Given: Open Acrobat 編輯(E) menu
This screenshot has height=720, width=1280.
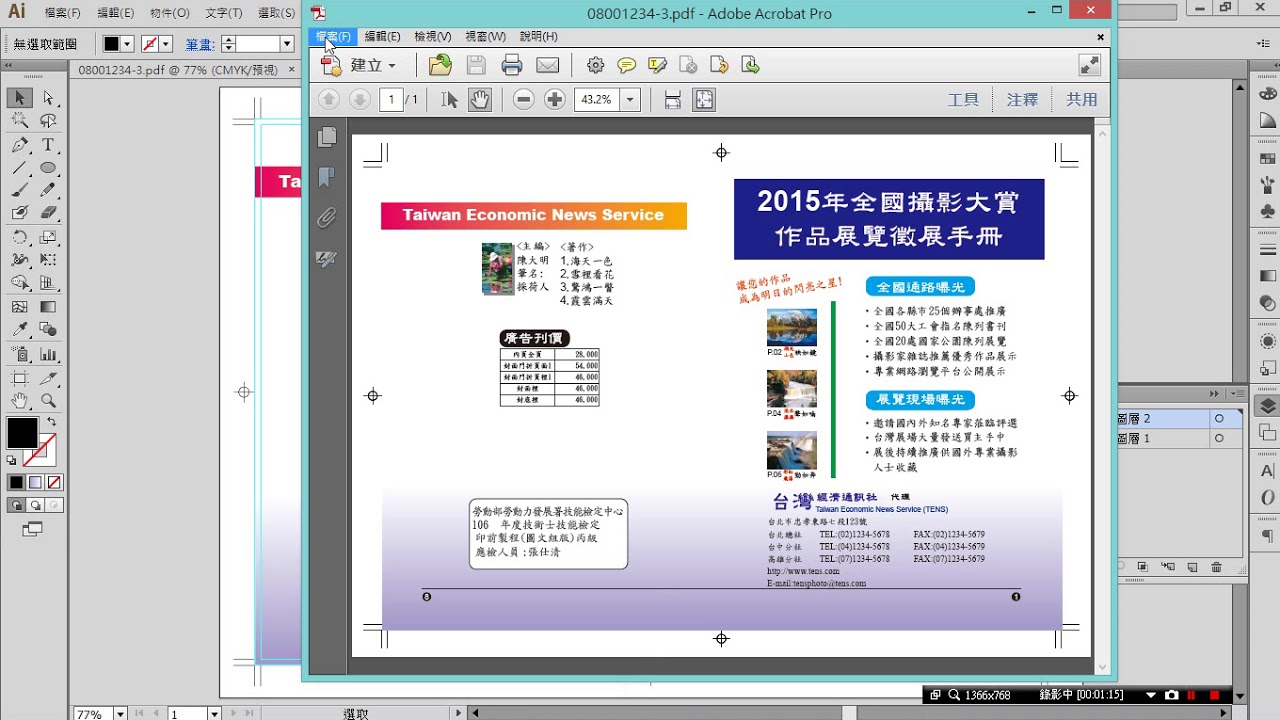Looking at the screenshot, I should (382, 36).
